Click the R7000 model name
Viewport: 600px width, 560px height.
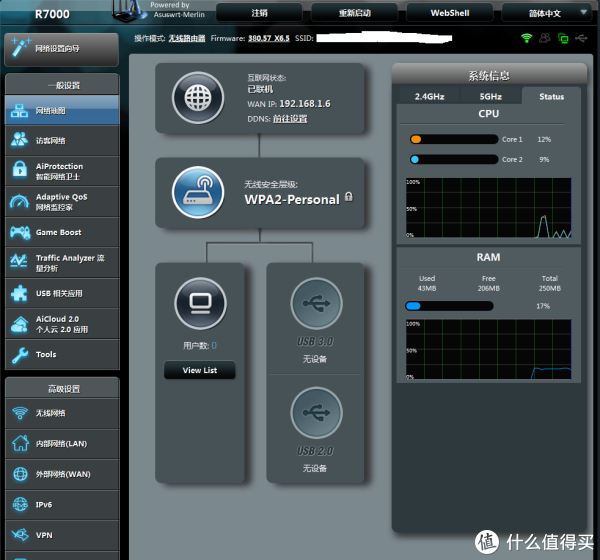point(52,14)
